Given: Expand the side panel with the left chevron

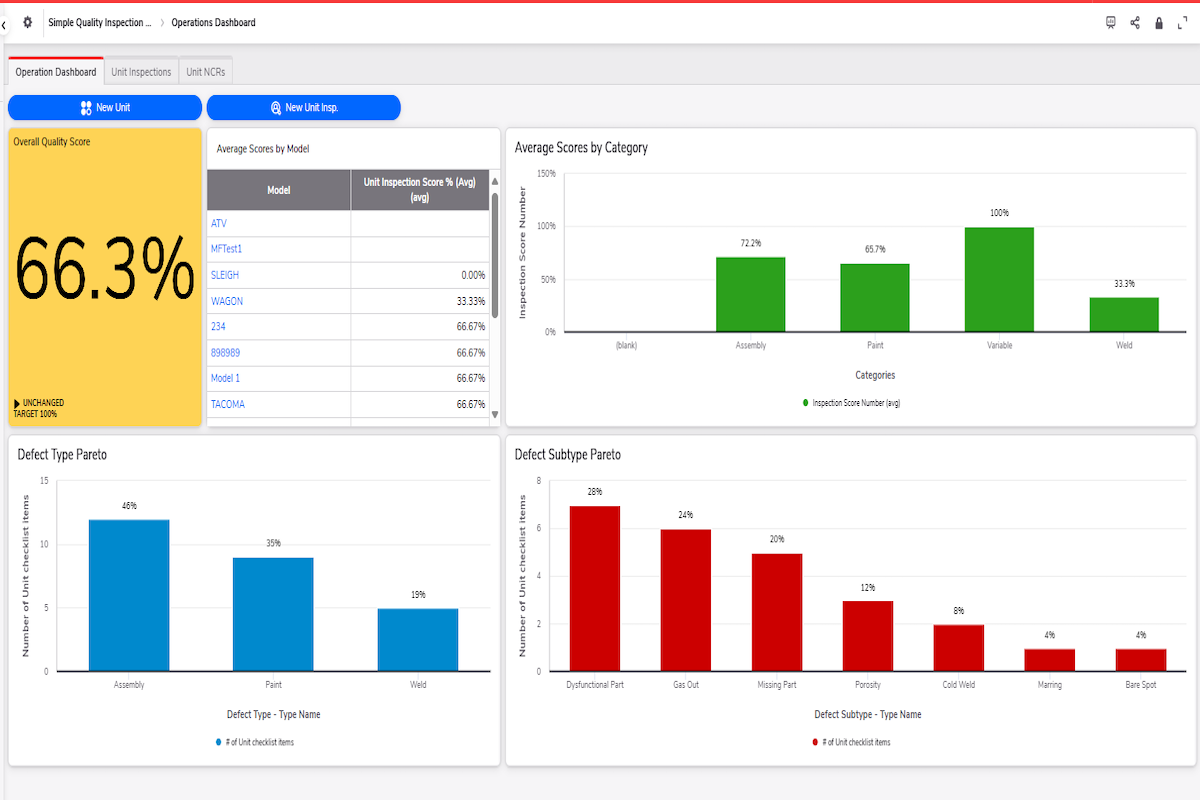Looking at the screenshot, I should coord(4,24).
